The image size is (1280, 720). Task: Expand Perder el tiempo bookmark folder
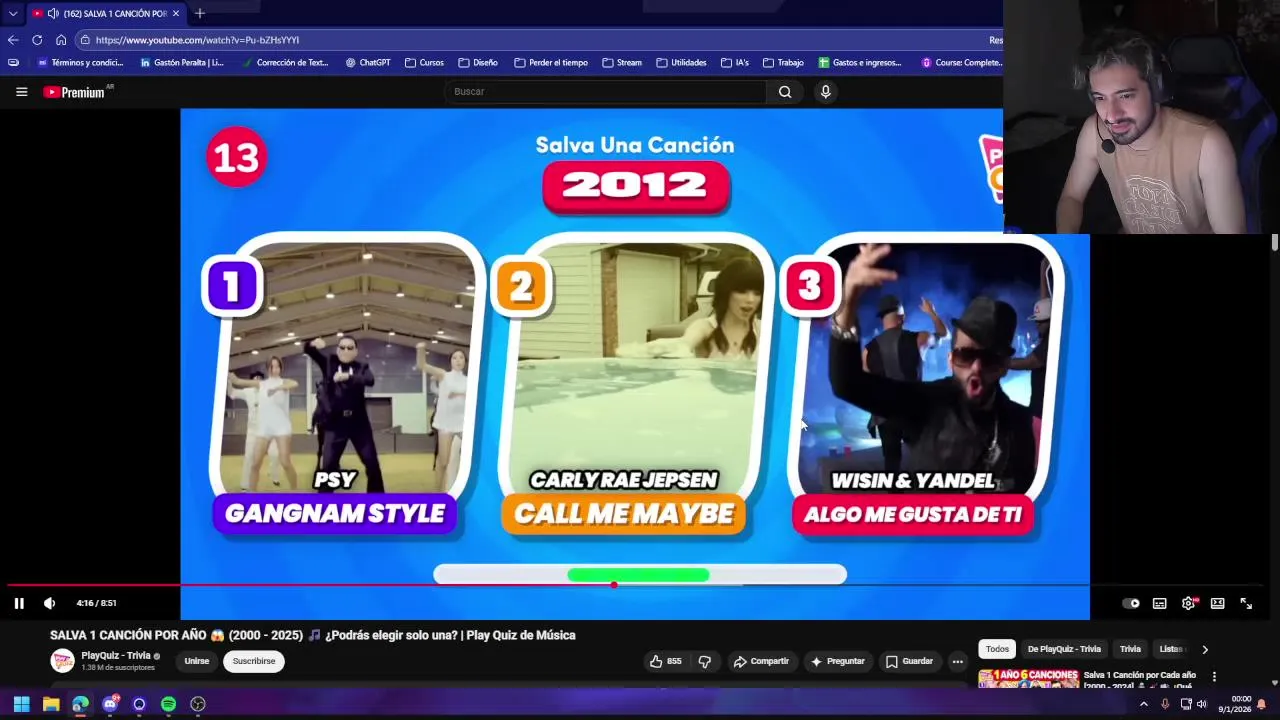[x=551, y=63]
